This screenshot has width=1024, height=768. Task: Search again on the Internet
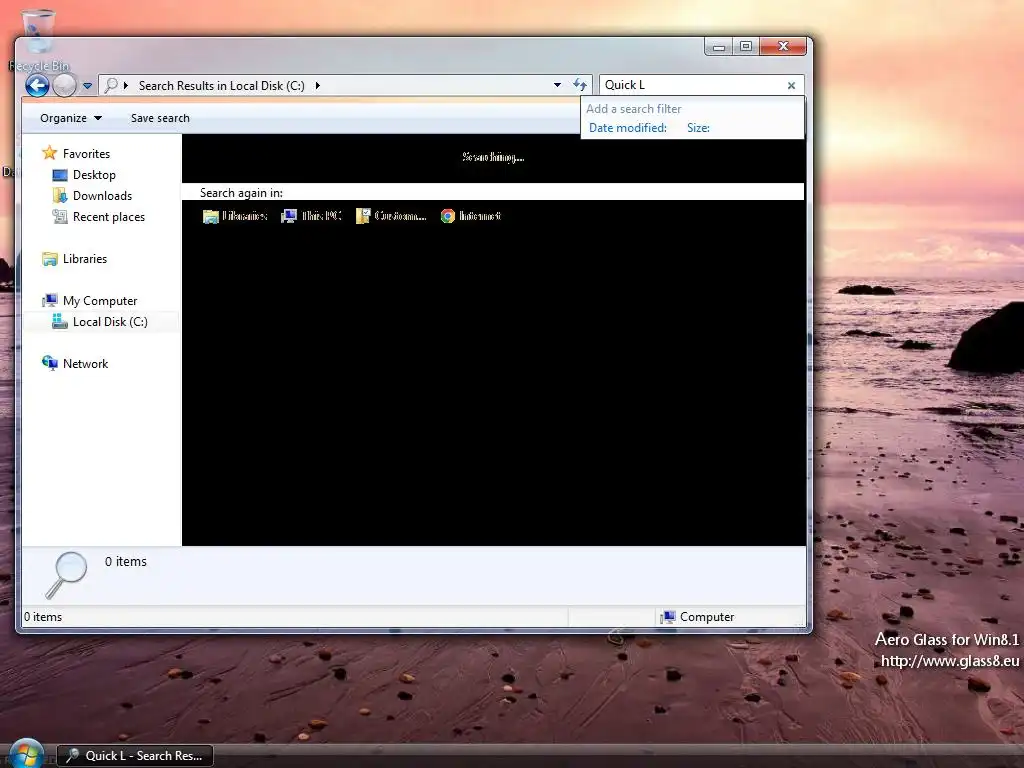point(471,216)
